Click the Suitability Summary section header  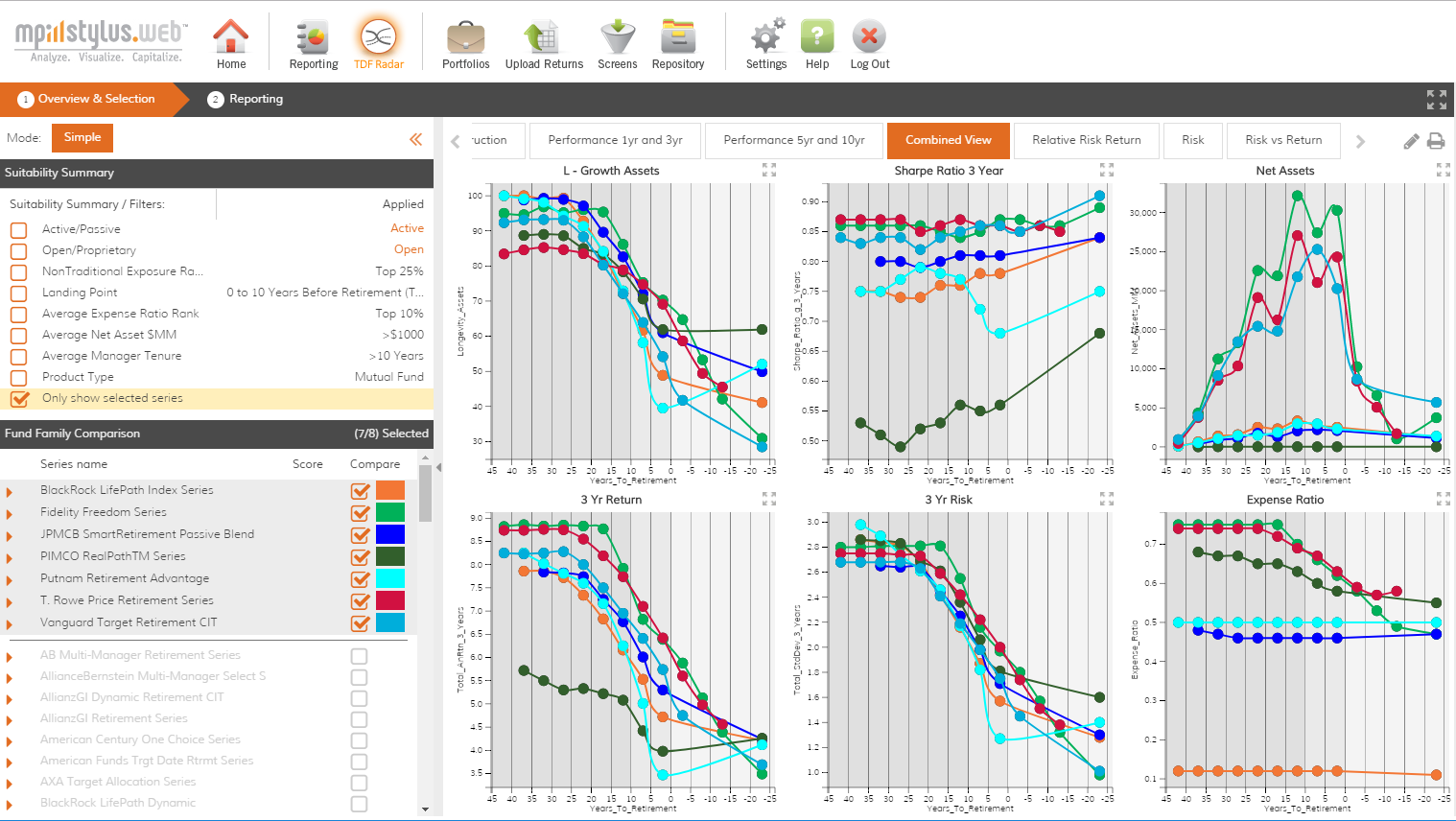pos(217,173)
